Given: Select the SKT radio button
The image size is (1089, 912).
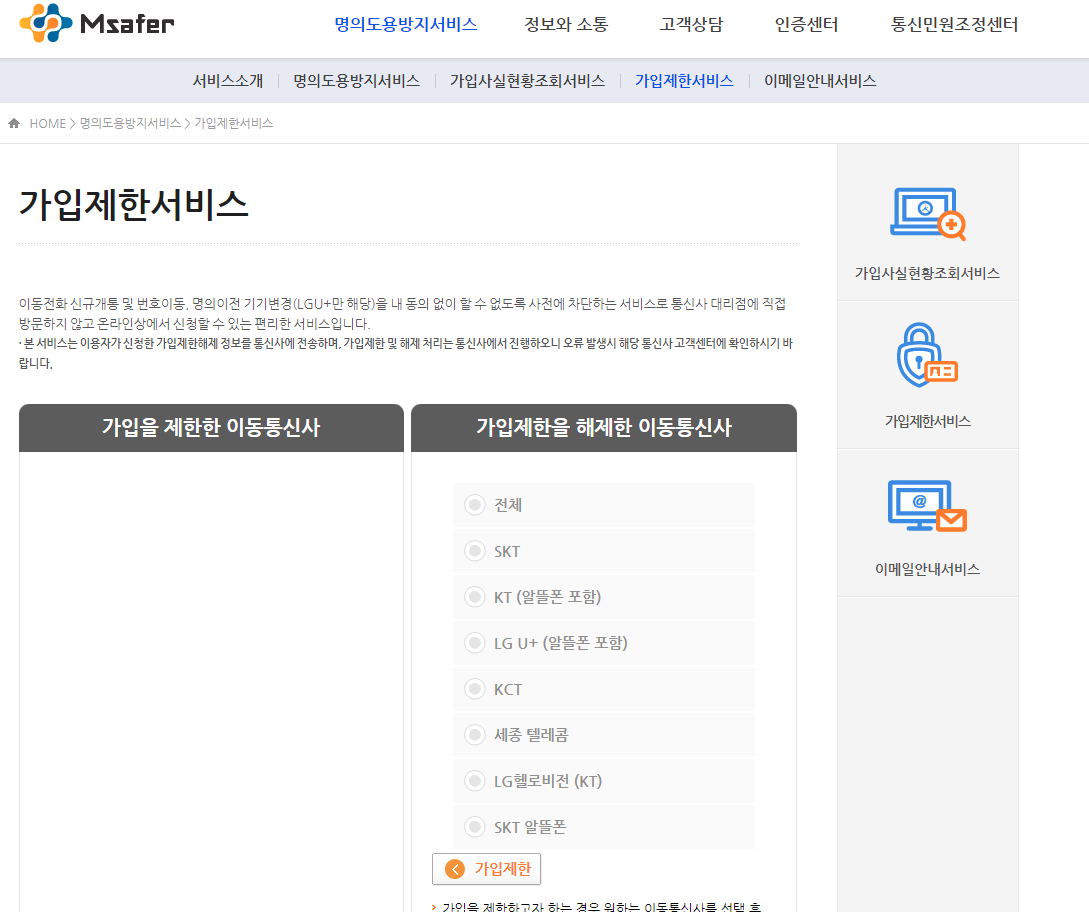Looking at the screenshot, I should (473, 550).
